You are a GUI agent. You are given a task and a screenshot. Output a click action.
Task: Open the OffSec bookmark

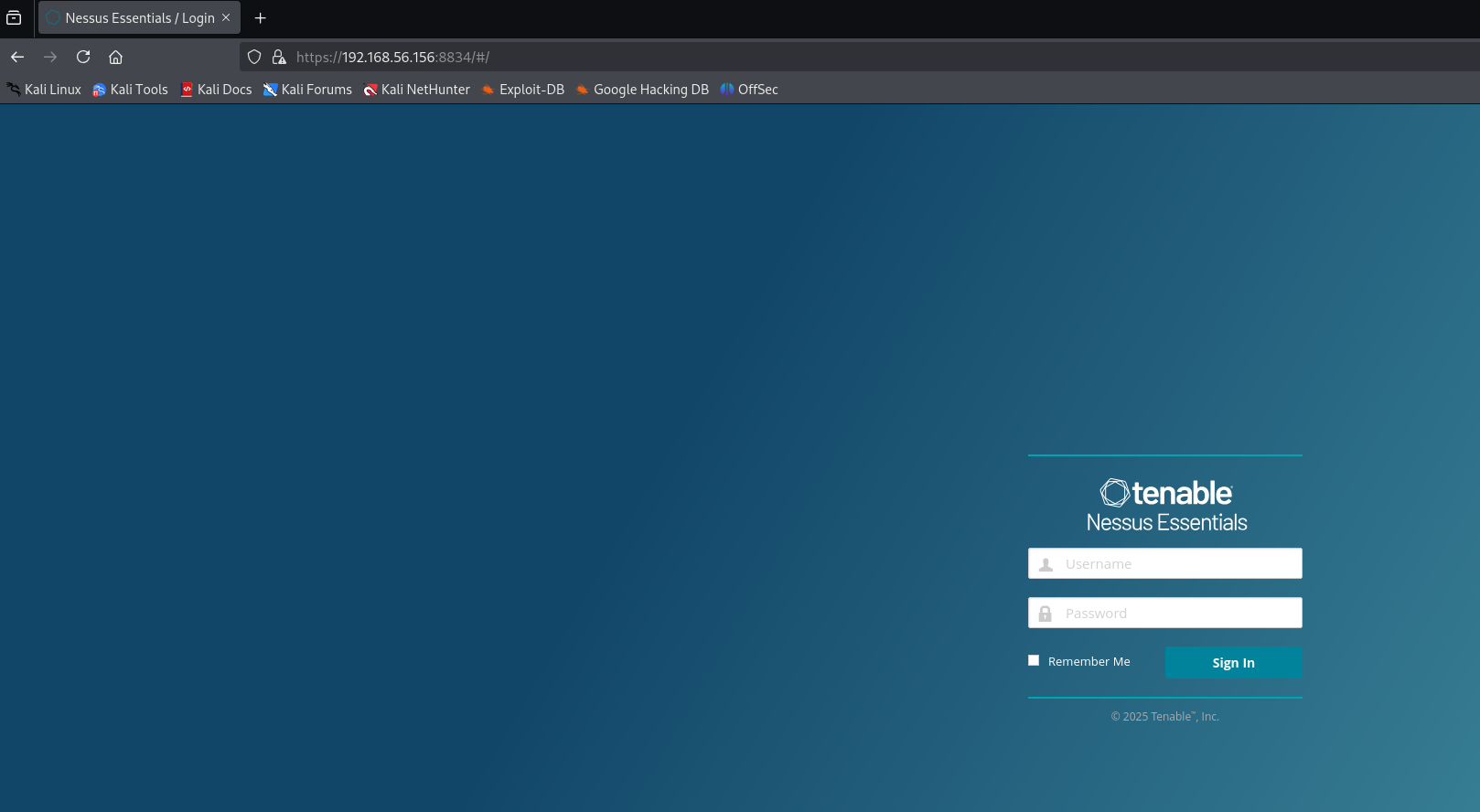click(748, 90)
